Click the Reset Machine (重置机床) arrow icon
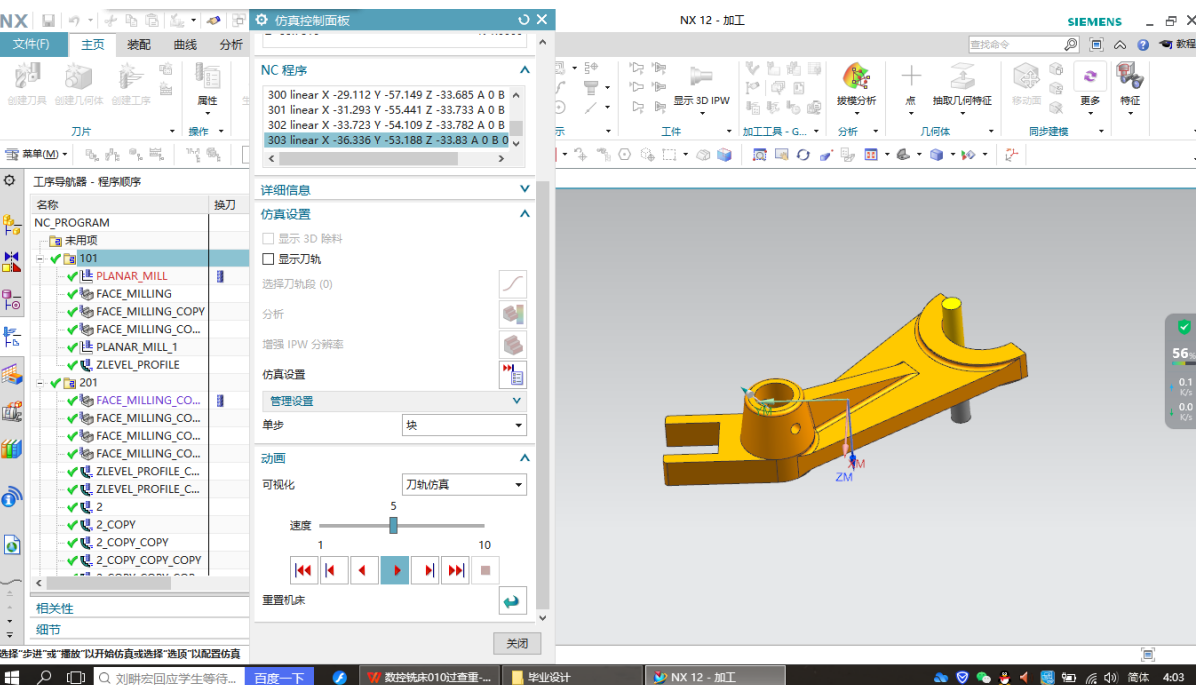The height and width of the screenshot is (685, 1196). (x=512, y=601)
